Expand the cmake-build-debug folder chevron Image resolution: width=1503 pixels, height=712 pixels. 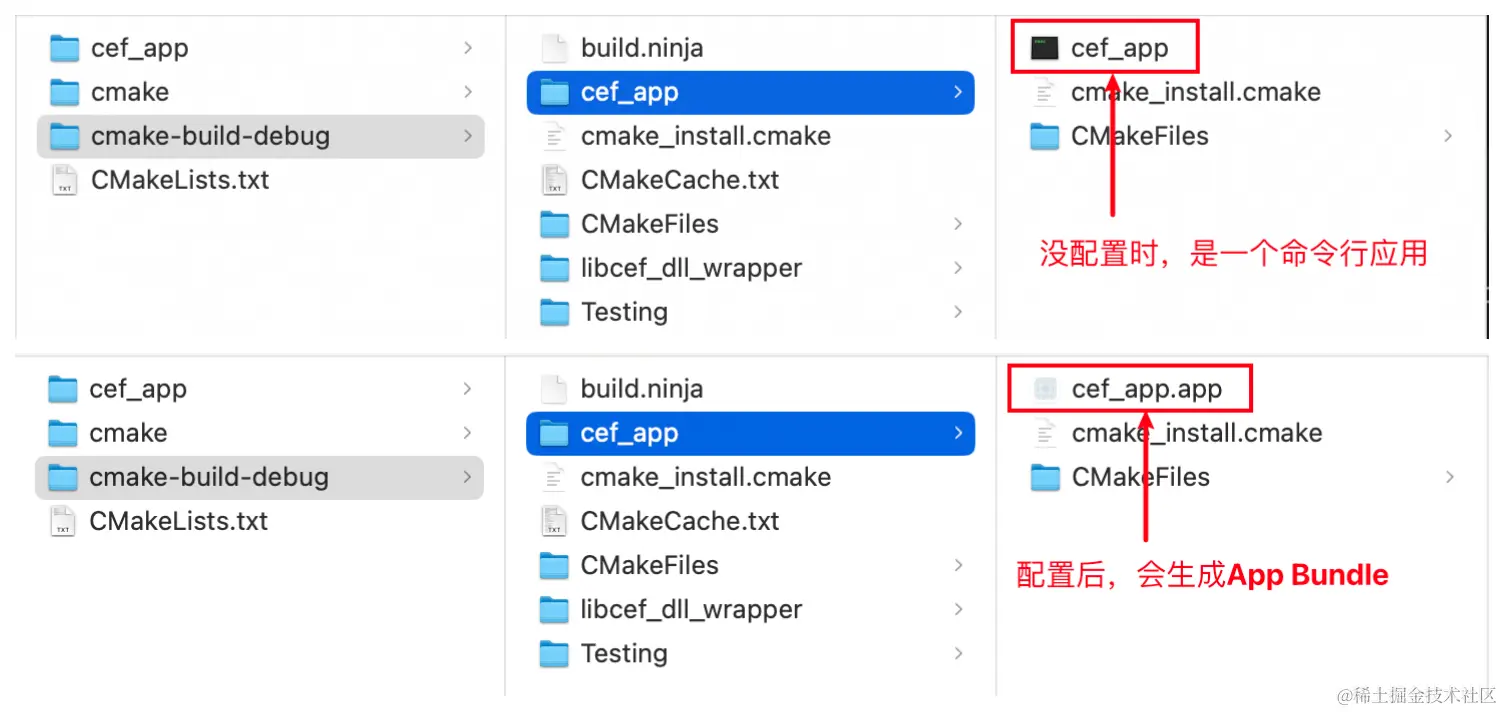pyautogui.click(x=467, y=136)
